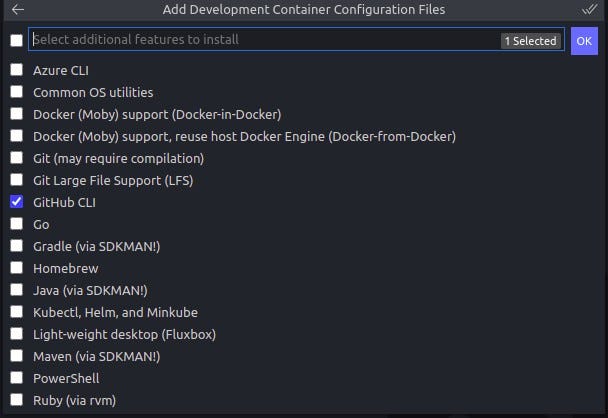
Task: Click the back arrow icon
Action: point(18,9)
